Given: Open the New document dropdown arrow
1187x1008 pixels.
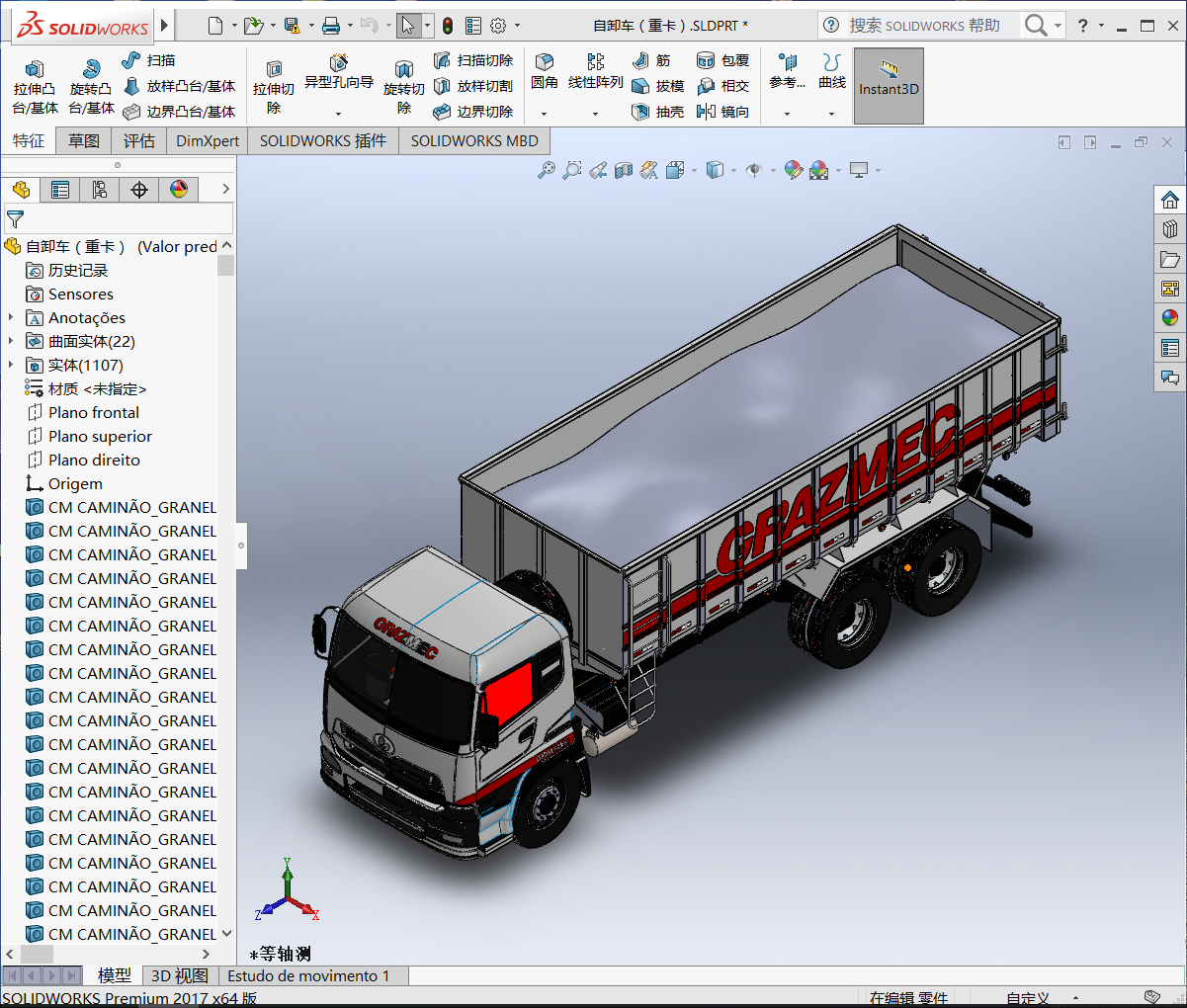Looking at the screenshot, I should pyautogui.click(x=234, y=26).
